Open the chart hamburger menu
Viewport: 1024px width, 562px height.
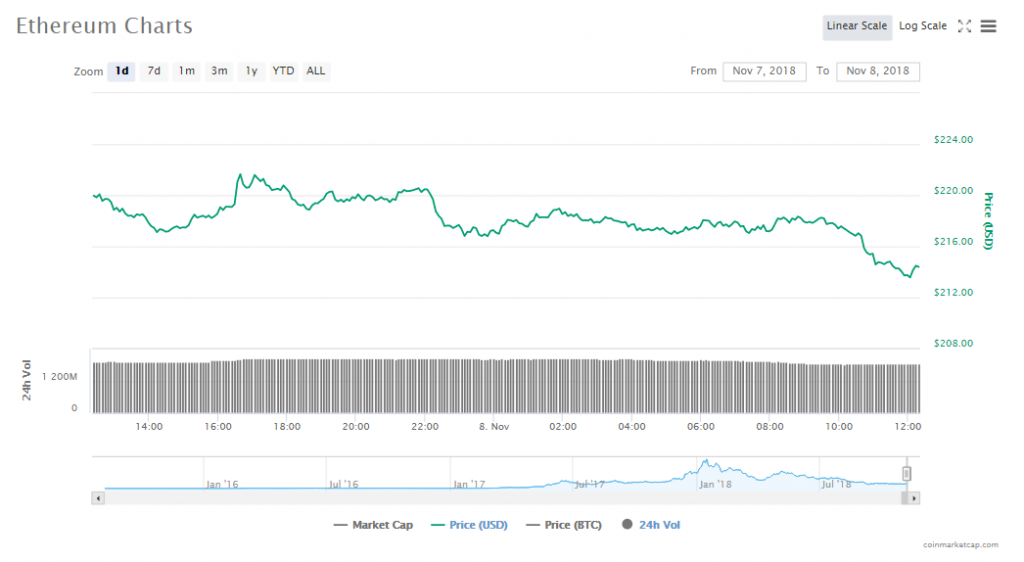point(988,26)
